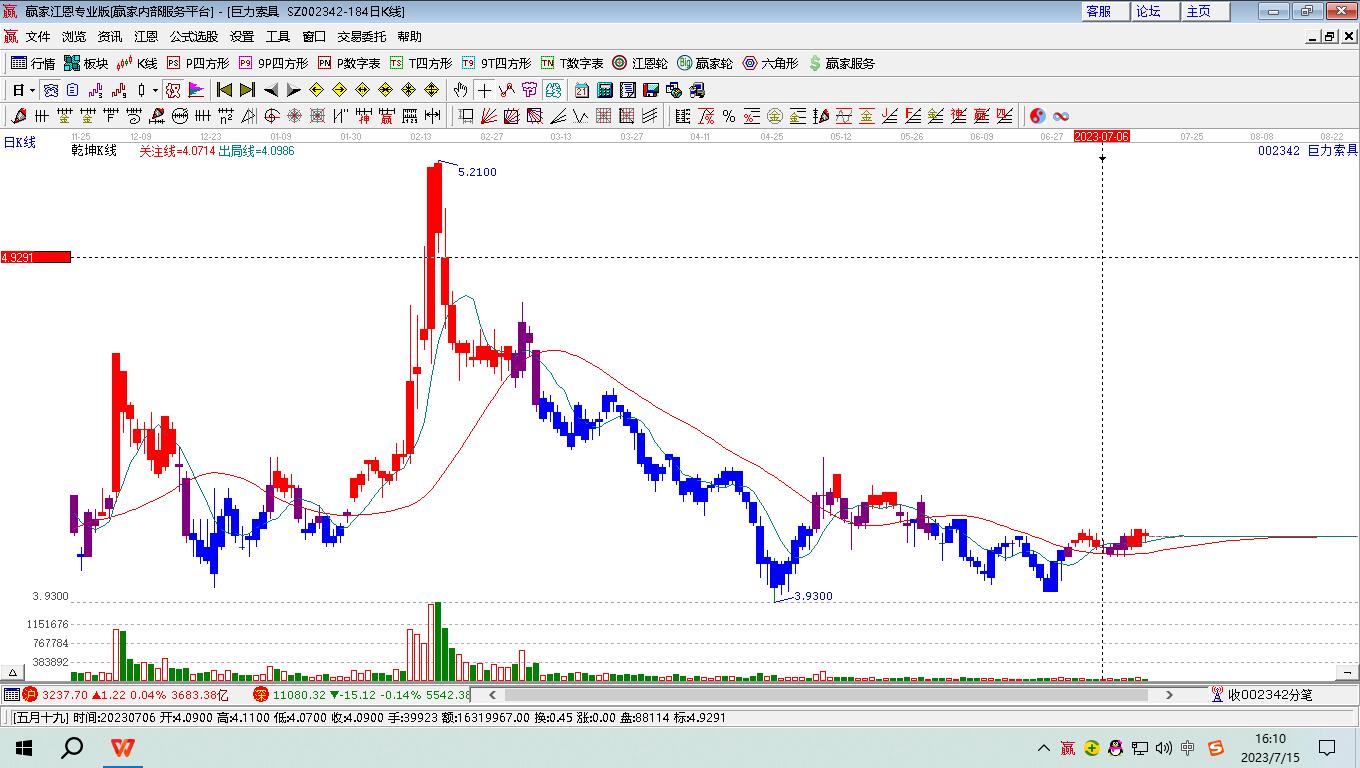Open the 9T四方形 chart
The width and height of the screenshot is (1360, 768).
coord(496,63)
